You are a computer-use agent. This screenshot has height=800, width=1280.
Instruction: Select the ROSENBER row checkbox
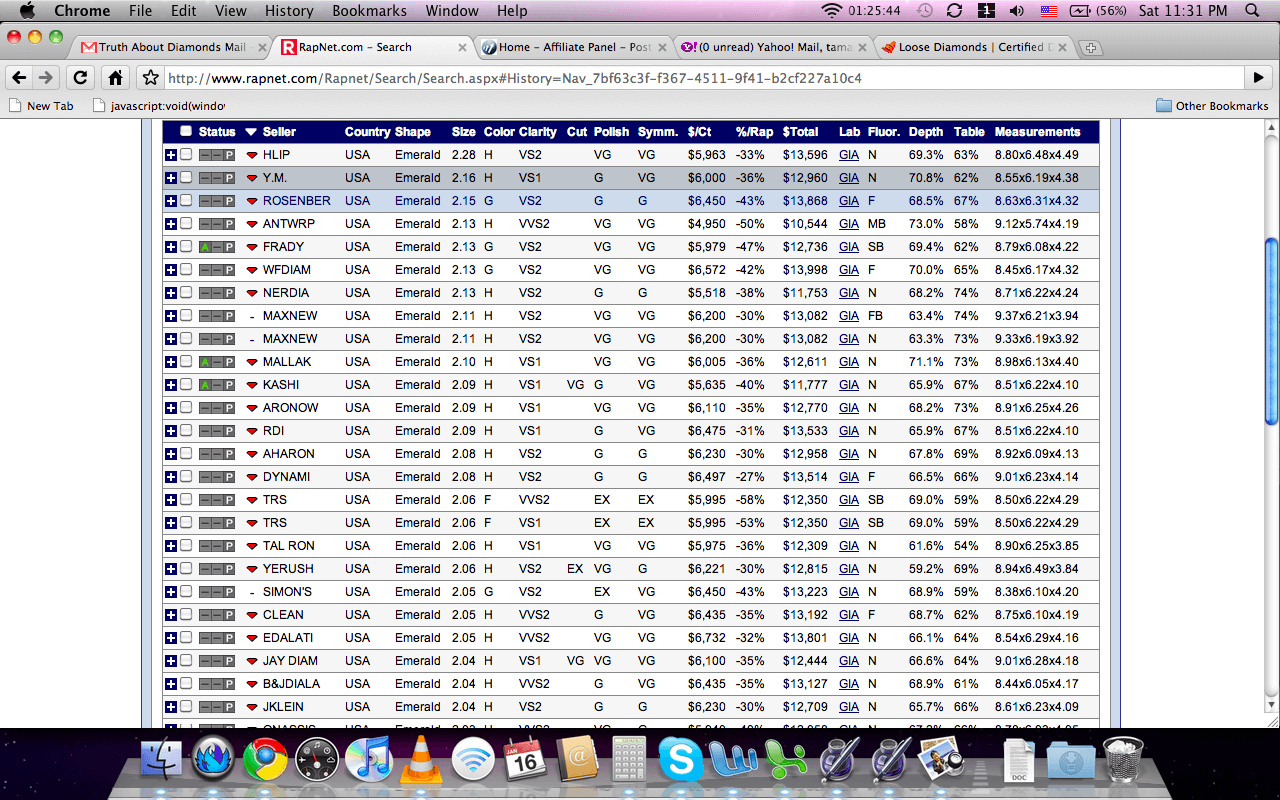click(x=186, y=201)
